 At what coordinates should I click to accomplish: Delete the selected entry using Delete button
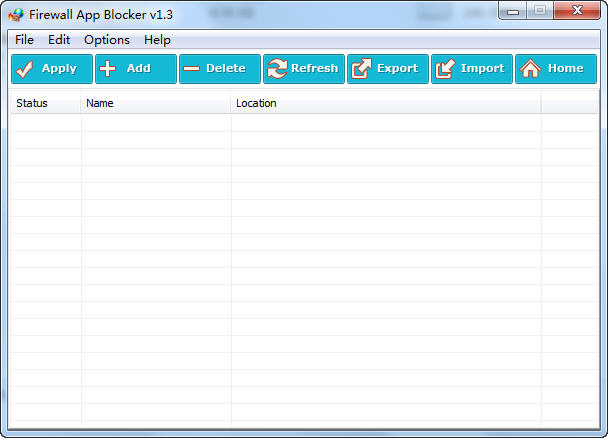pyautogui.click(x=220, y=69)
